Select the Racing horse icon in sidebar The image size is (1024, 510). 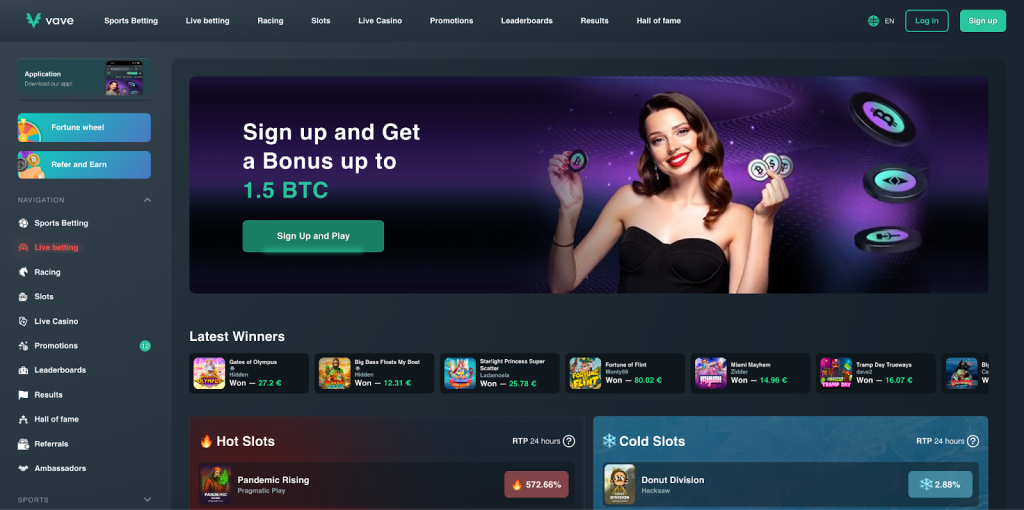pyautogui.click(x=24, y=272)
